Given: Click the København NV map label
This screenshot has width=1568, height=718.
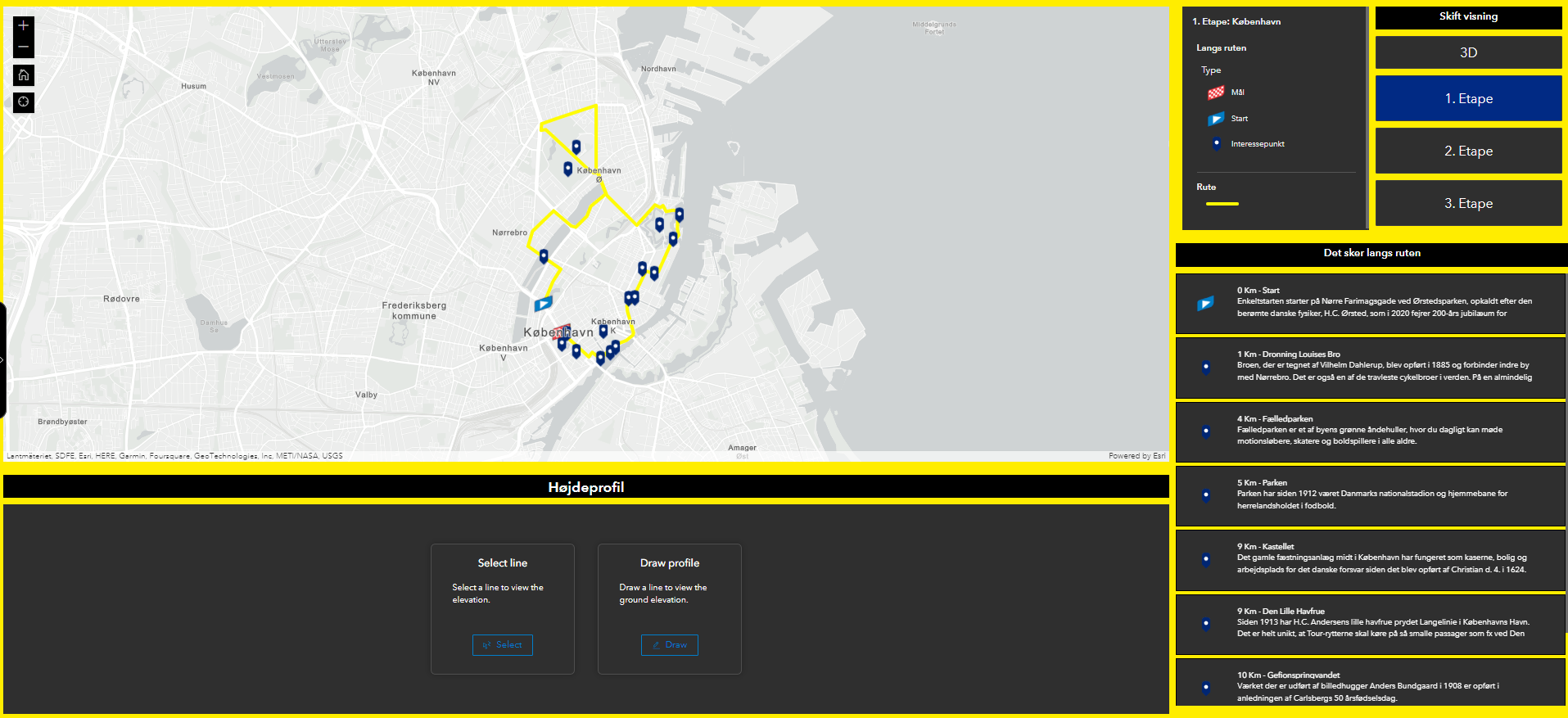Looking at the screenshot, I should click(x=434, y=78).
